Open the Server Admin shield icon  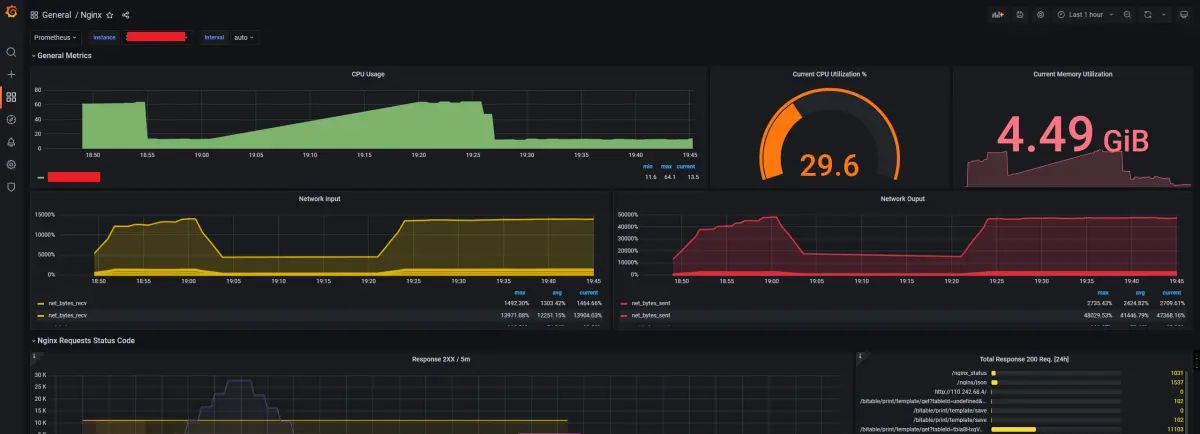[11, 186]
